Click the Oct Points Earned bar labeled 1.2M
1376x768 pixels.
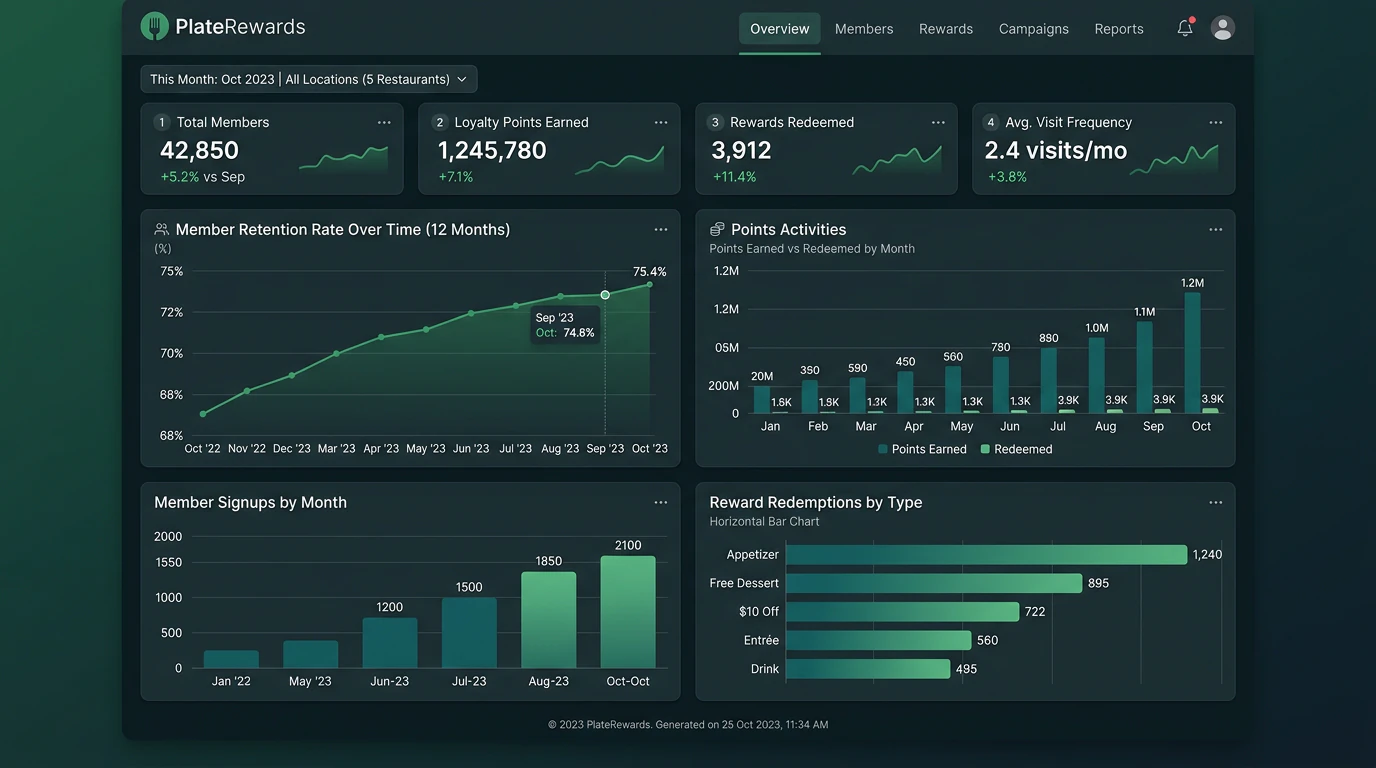(x=1192, y=352)
